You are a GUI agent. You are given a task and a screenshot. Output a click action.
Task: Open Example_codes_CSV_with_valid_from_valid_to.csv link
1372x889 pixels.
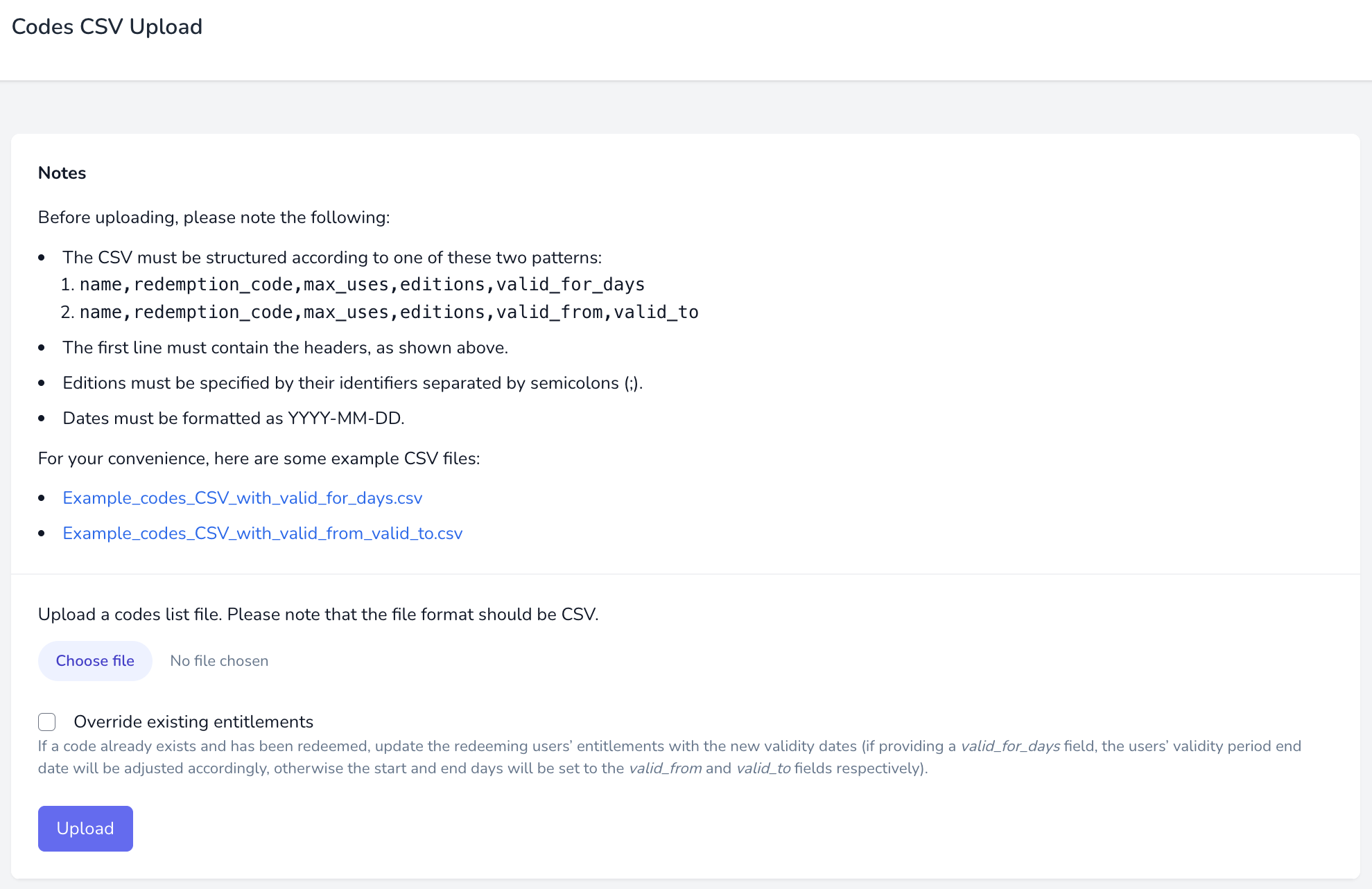click(262, 534)
